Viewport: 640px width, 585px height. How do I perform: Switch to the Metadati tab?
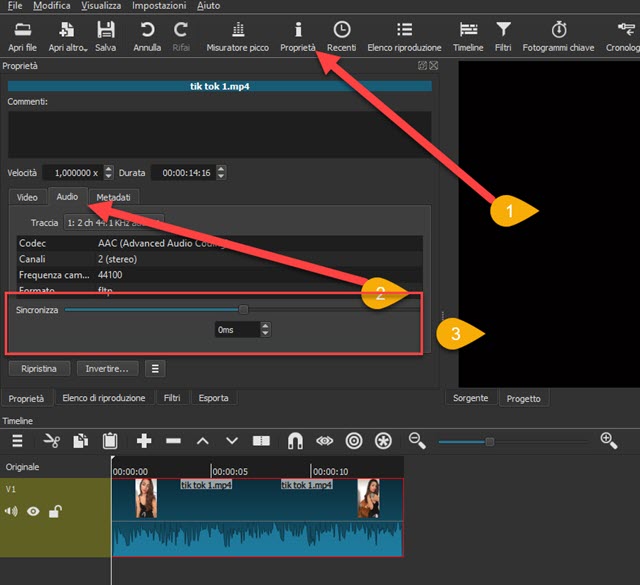(113, 197)
